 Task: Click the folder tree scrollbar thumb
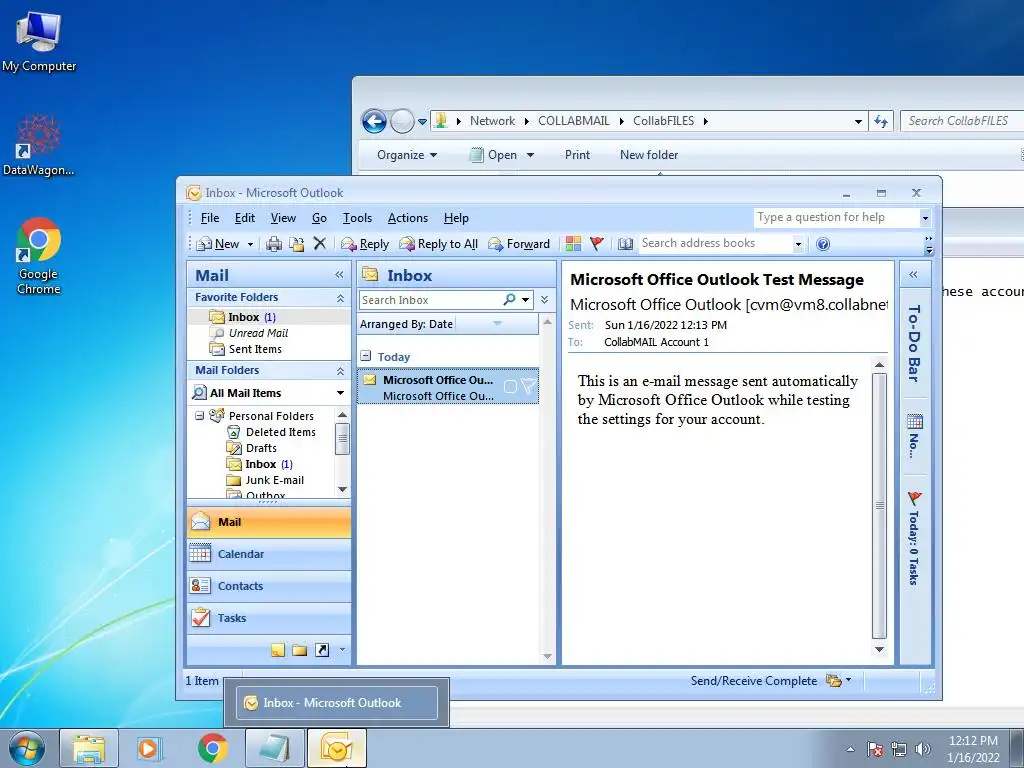pos(342,438)
